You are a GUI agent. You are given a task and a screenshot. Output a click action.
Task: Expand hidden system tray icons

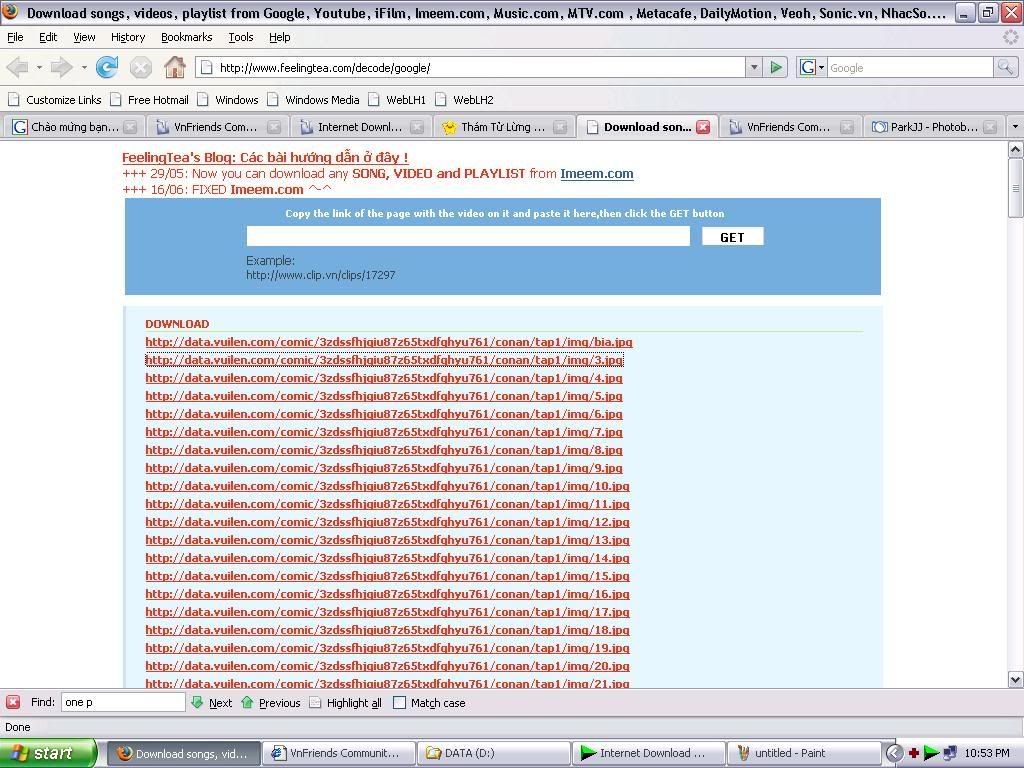tap(895, 753)
